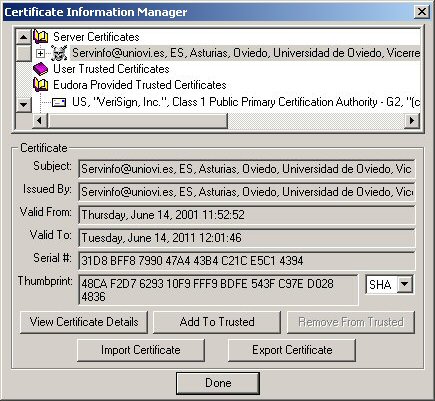Image resolution: width=435 pixels, height=401 pixels.
Task: Open the SHA thumbprint algorithm dropdown
Action: pyautogui.click(x=405, y=285)
